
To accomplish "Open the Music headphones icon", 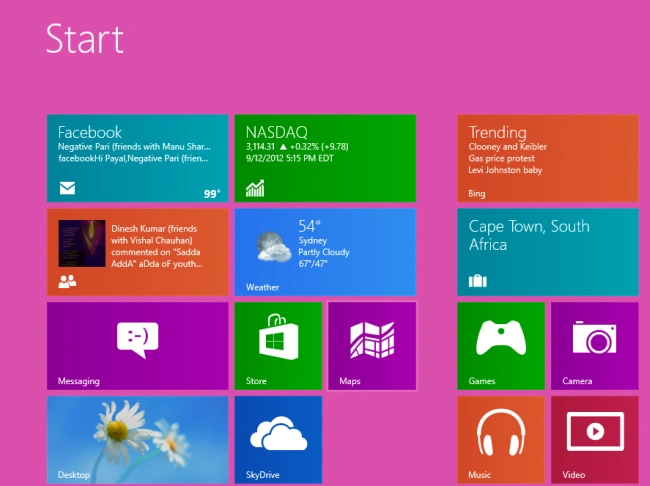I will click(501, 434).
